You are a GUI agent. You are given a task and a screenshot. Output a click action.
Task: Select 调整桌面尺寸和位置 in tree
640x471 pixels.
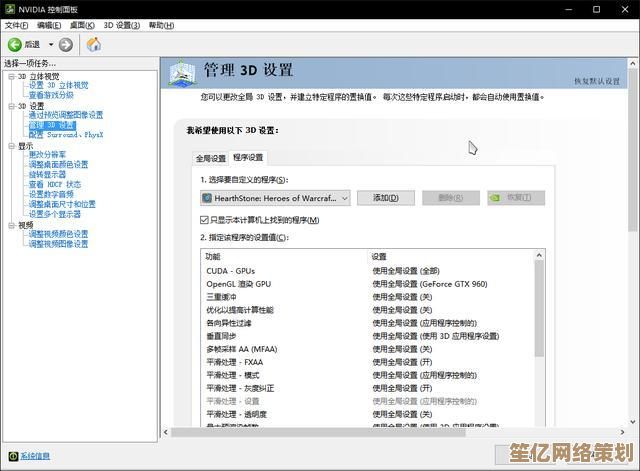pyautogui.click(x=62, y=204)
